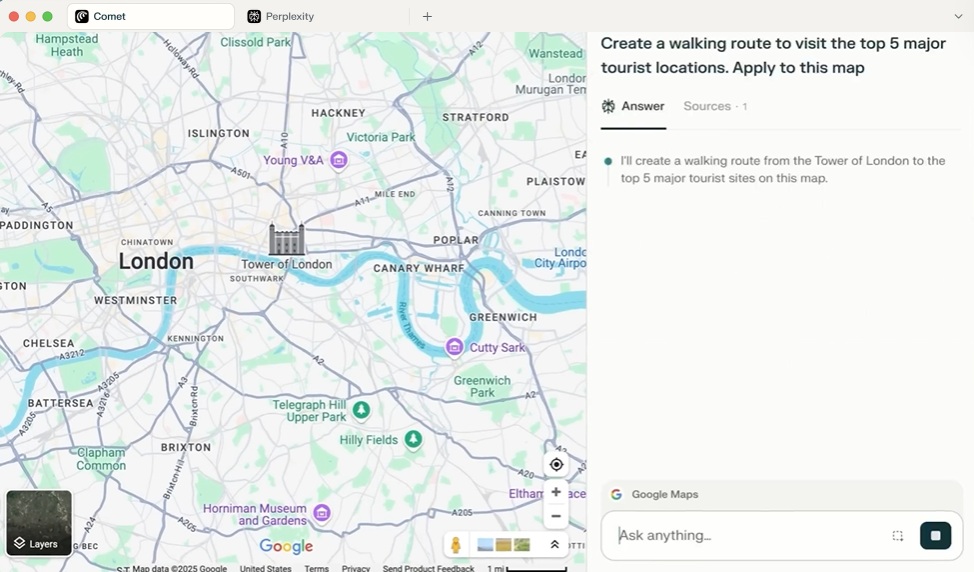Select the Young V&A museum pin
Viewport: 974px width, 572px height.
tap(339, 160)
